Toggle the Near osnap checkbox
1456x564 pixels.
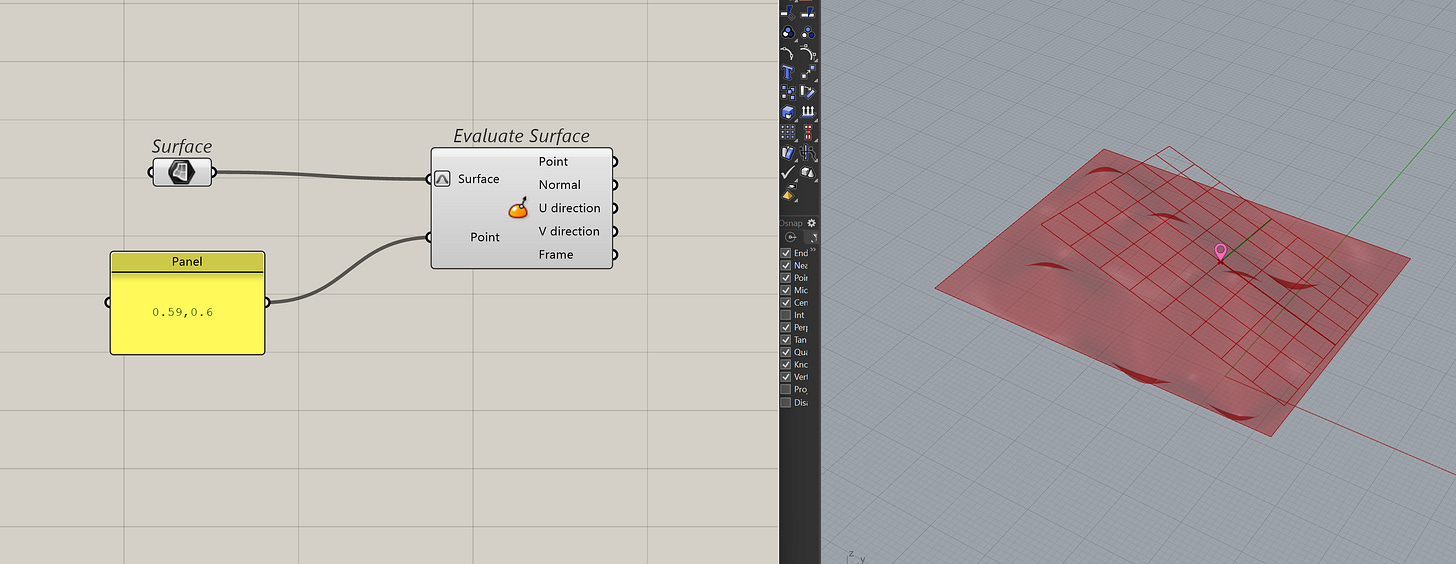pyautogui.click(x=785, y=266)
